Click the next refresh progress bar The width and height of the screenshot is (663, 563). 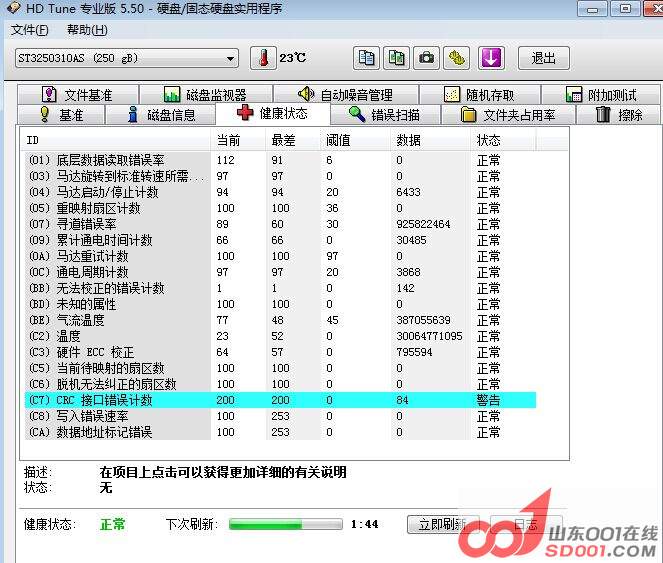point(285,525)
